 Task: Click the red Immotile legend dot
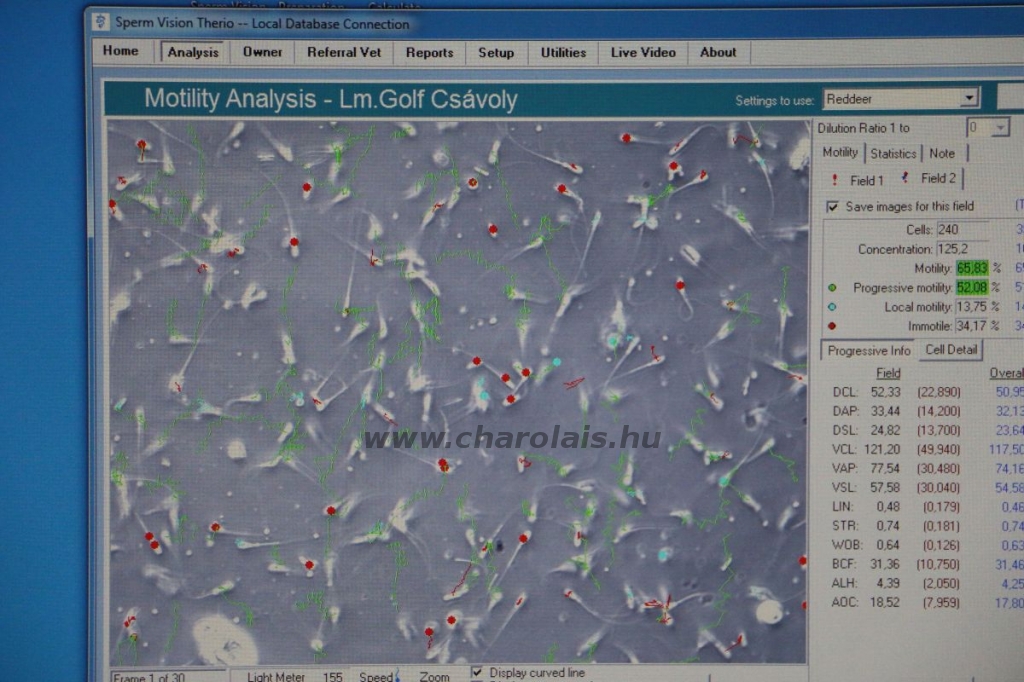[x=832, y=326]
